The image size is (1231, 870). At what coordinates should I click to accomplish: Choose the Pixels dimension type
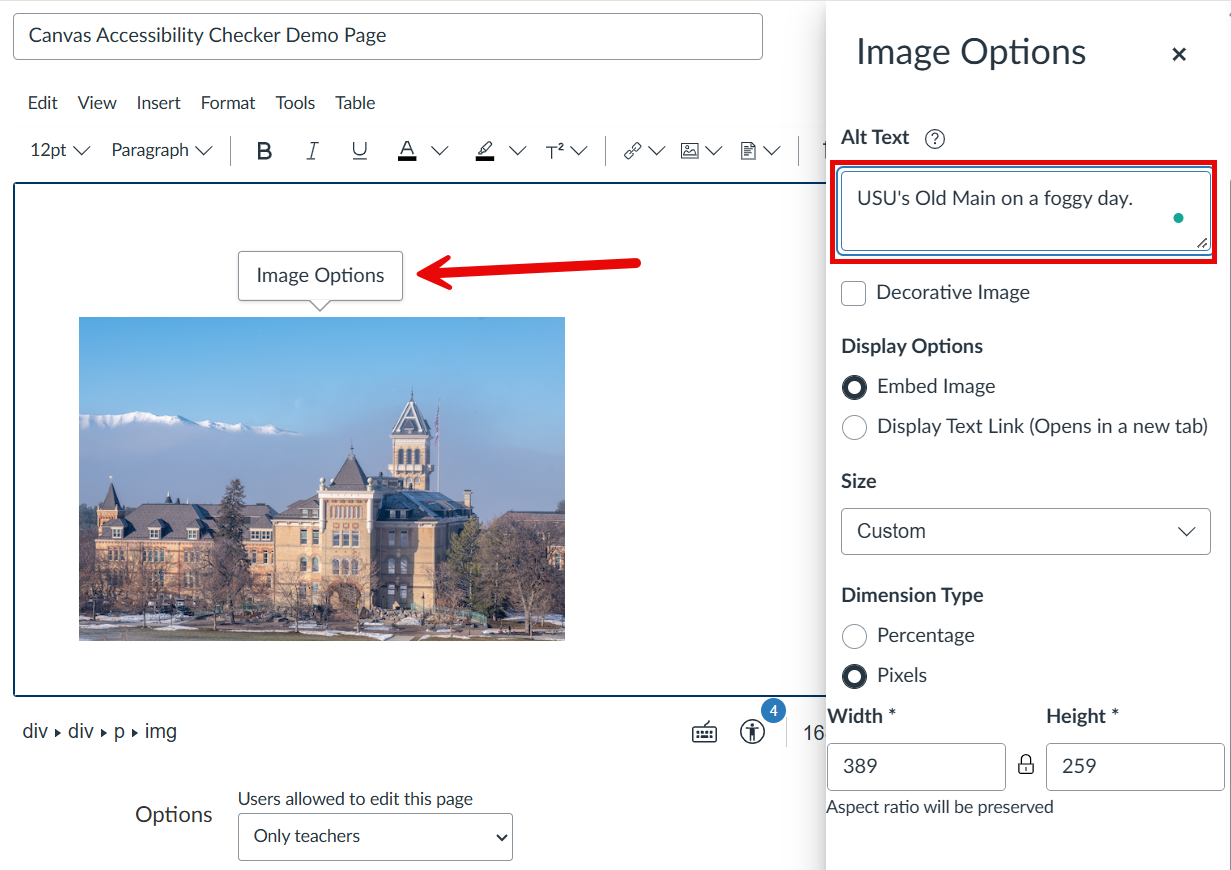point(854,676)
